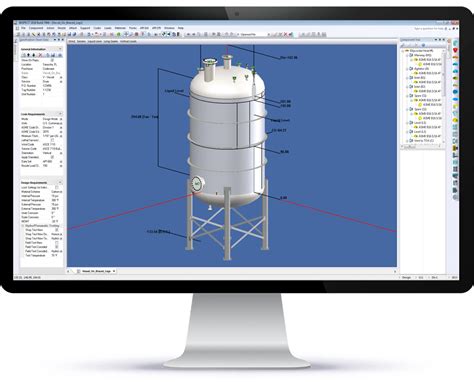Select the Manway node in component tree
474x382 pixels.
[x=423, y=55]
